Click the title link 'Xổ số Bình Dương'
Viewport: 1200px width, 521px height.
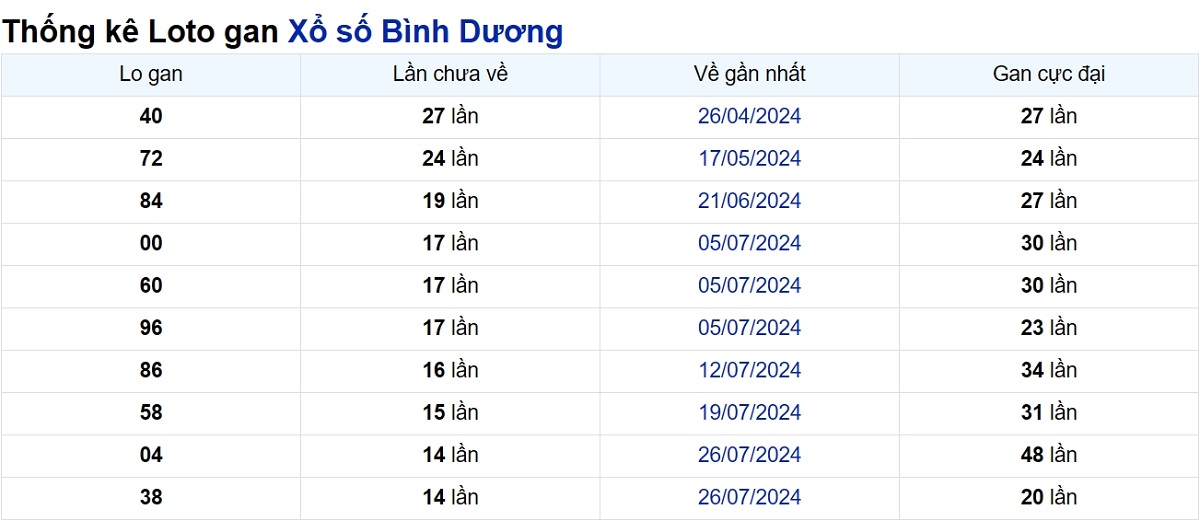point(425,31)
